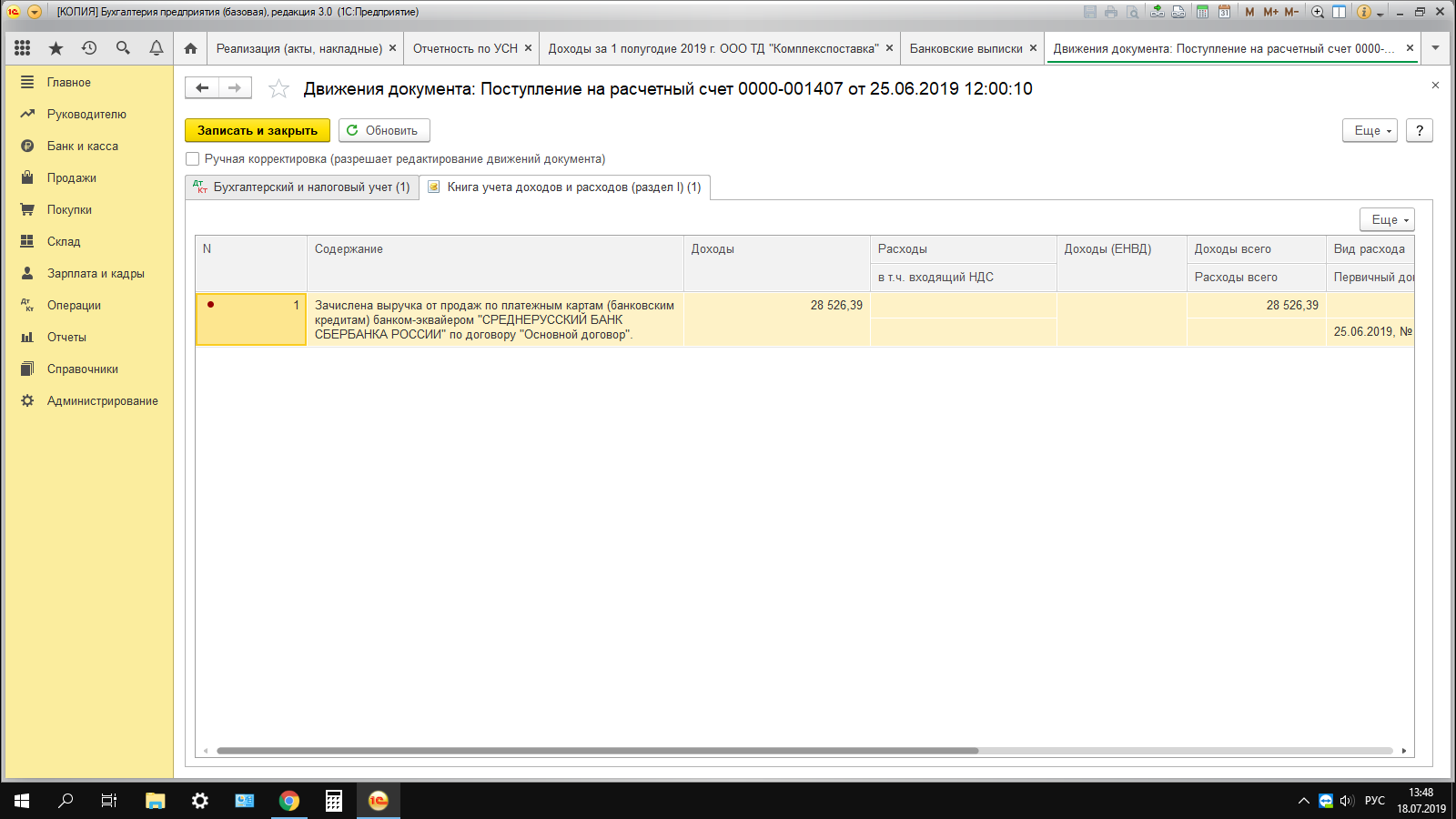
Task: Open the Главное section
Action: pos(69,82)
